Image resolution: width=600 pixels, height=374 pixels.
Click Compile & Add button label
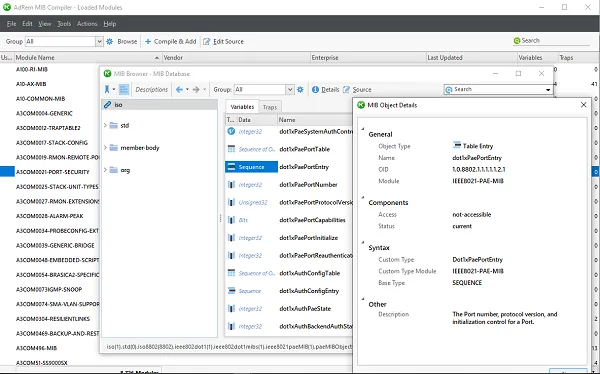[175, 41]
